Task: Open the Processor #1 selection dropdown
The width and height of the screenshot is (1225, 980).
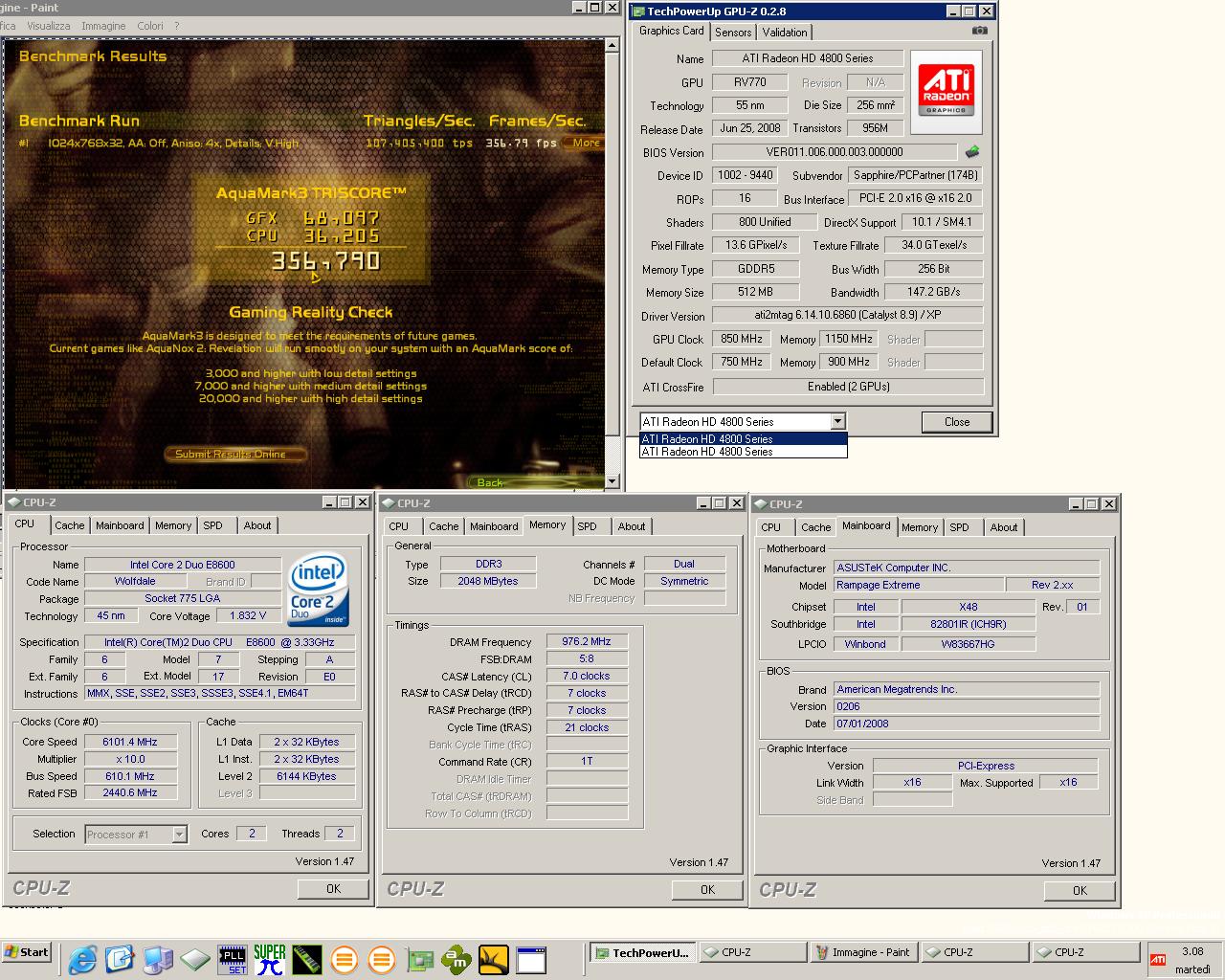Action: (179, 835)
